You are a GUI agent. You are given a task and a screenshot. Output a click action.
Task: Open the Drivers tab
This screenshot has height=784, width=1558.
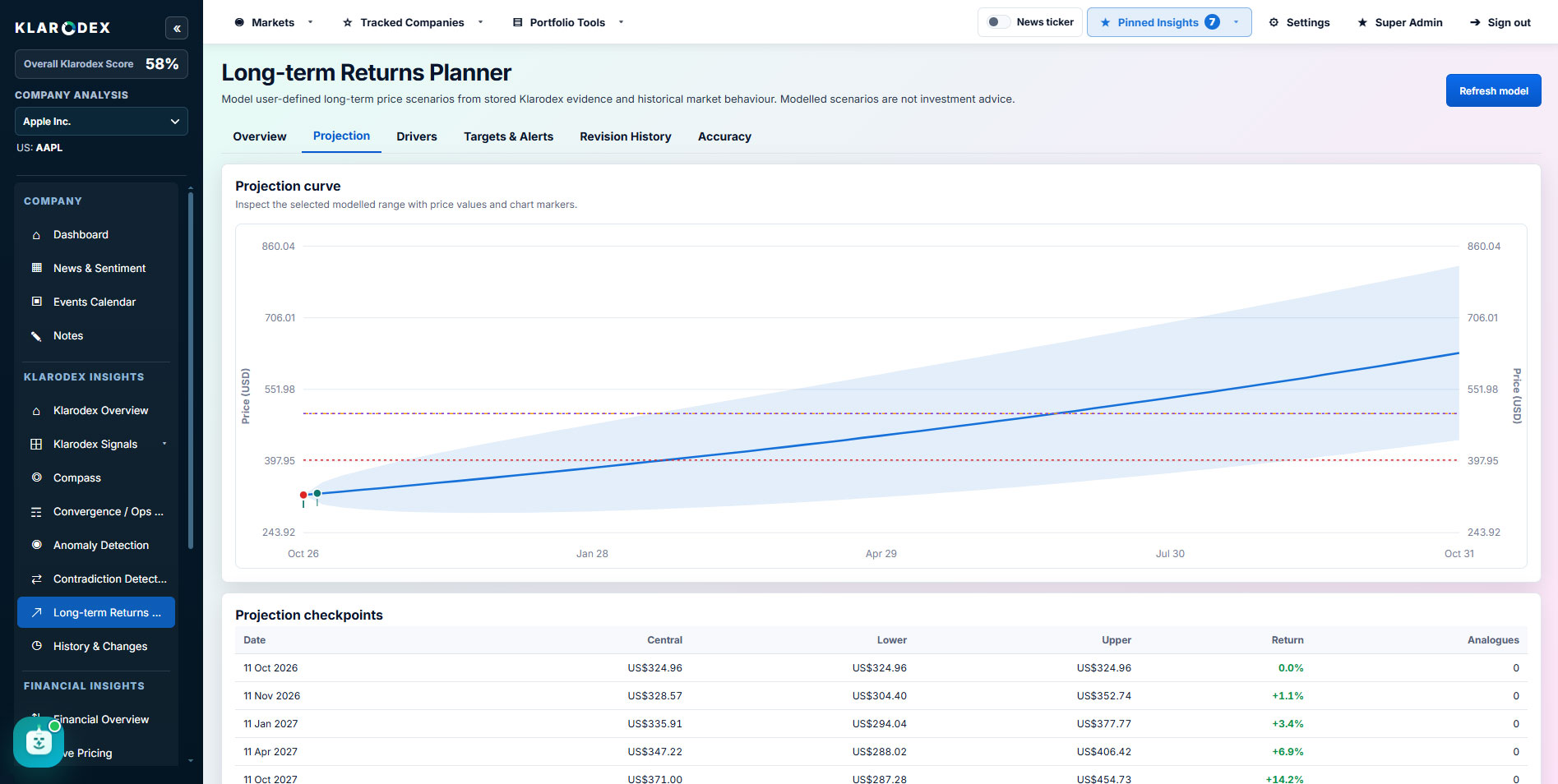pos(417,136)
